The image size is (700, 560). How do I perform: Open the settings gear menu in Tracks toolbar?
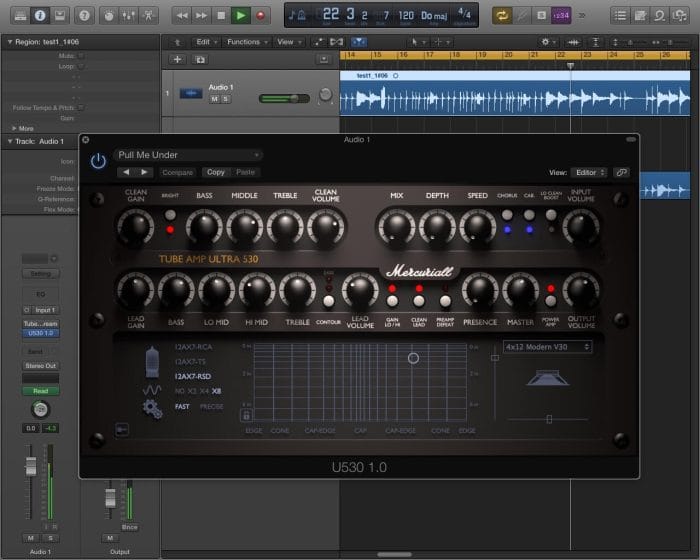[548, 42]
